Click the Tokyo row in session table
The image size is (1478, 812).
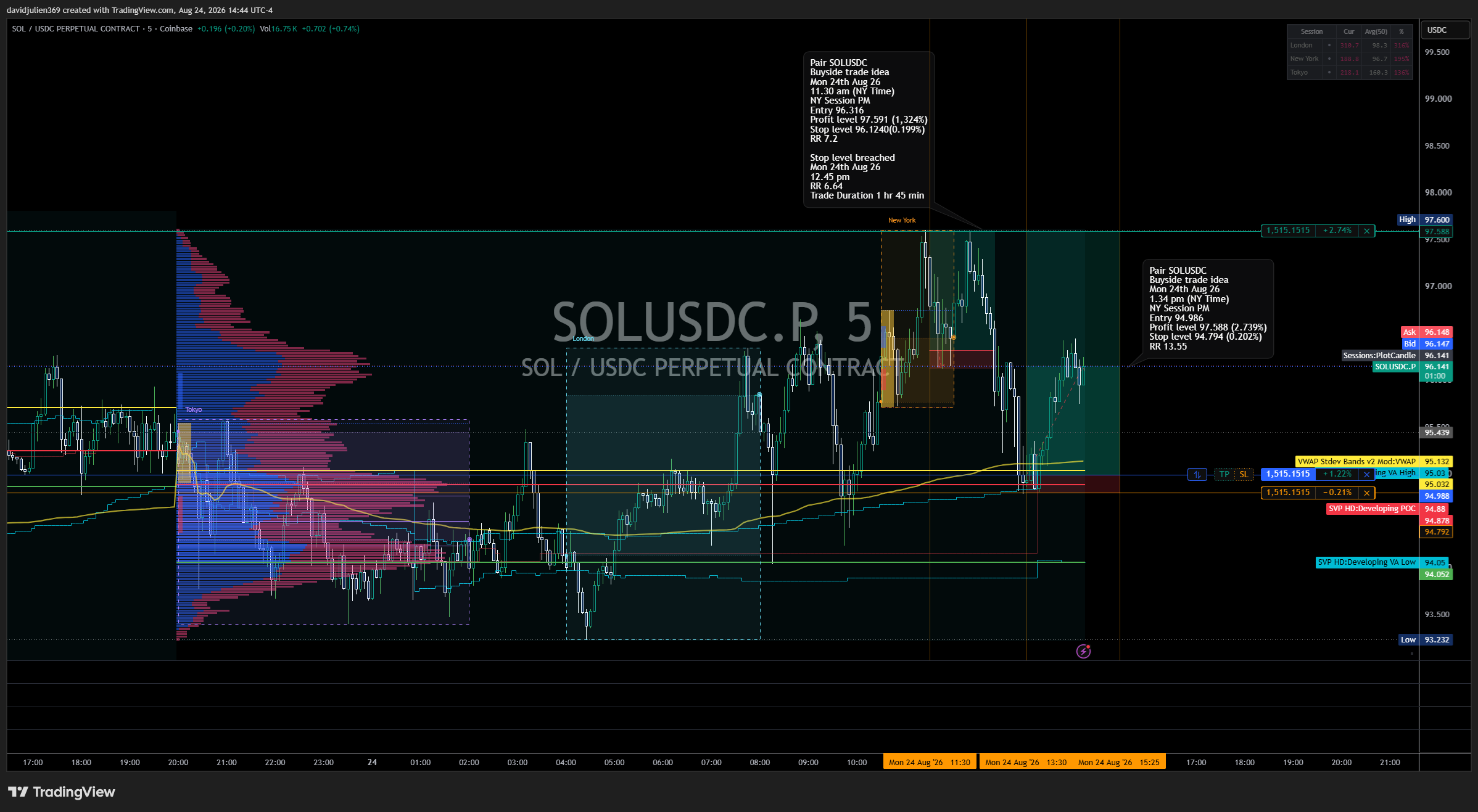pos(1349,72)
